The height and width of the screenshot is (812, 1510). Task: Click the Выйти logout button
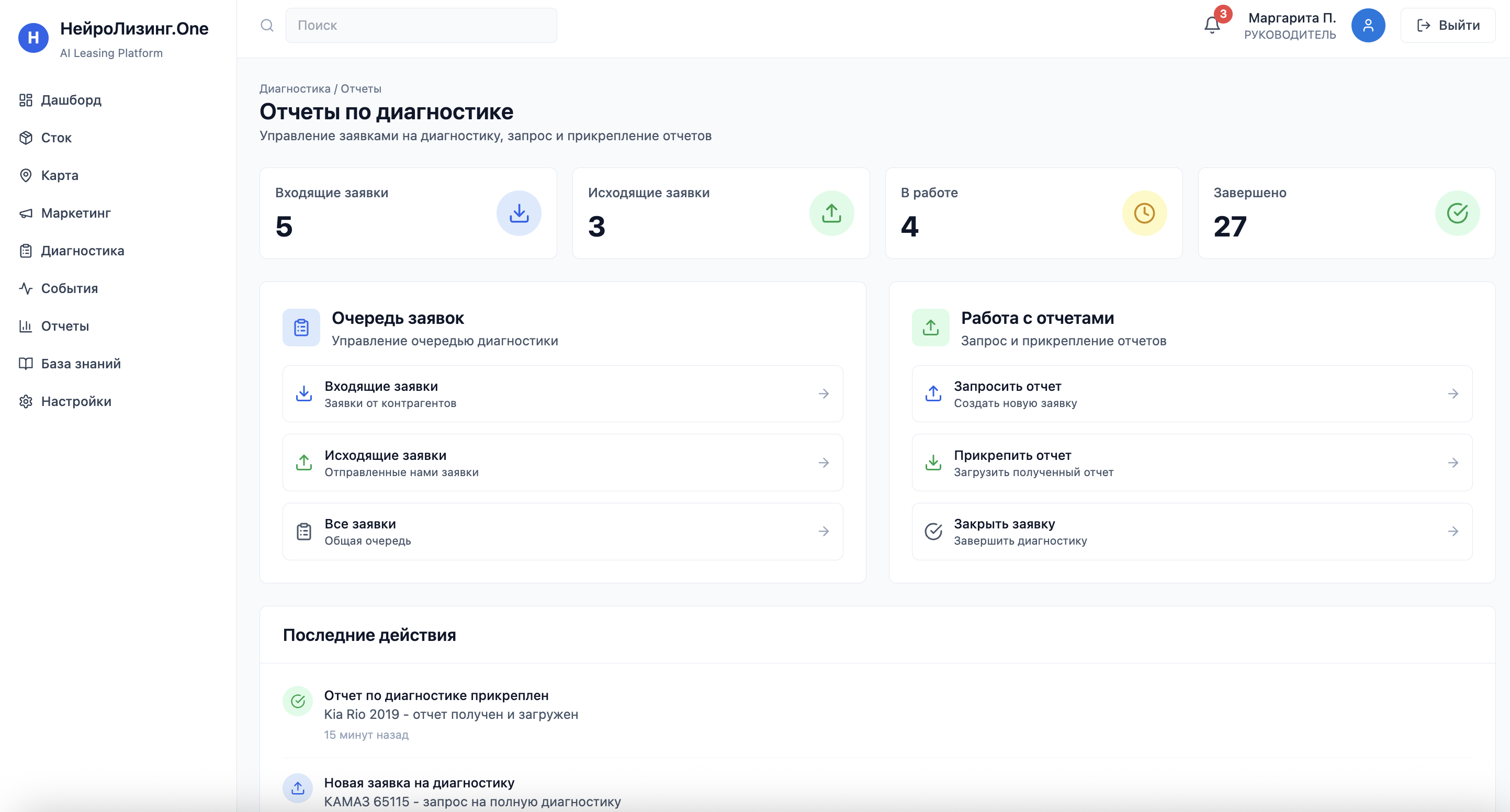(1447, 25)
